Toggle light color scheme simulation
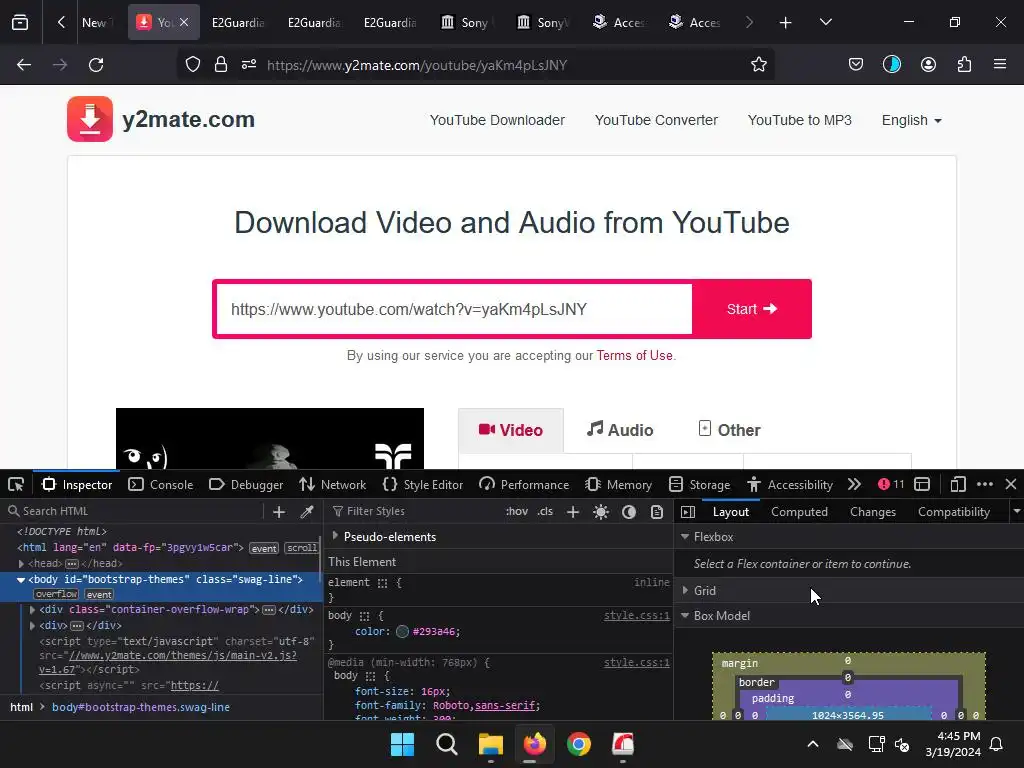Viewport: 1024px width, 768px height. coord(601,512)
